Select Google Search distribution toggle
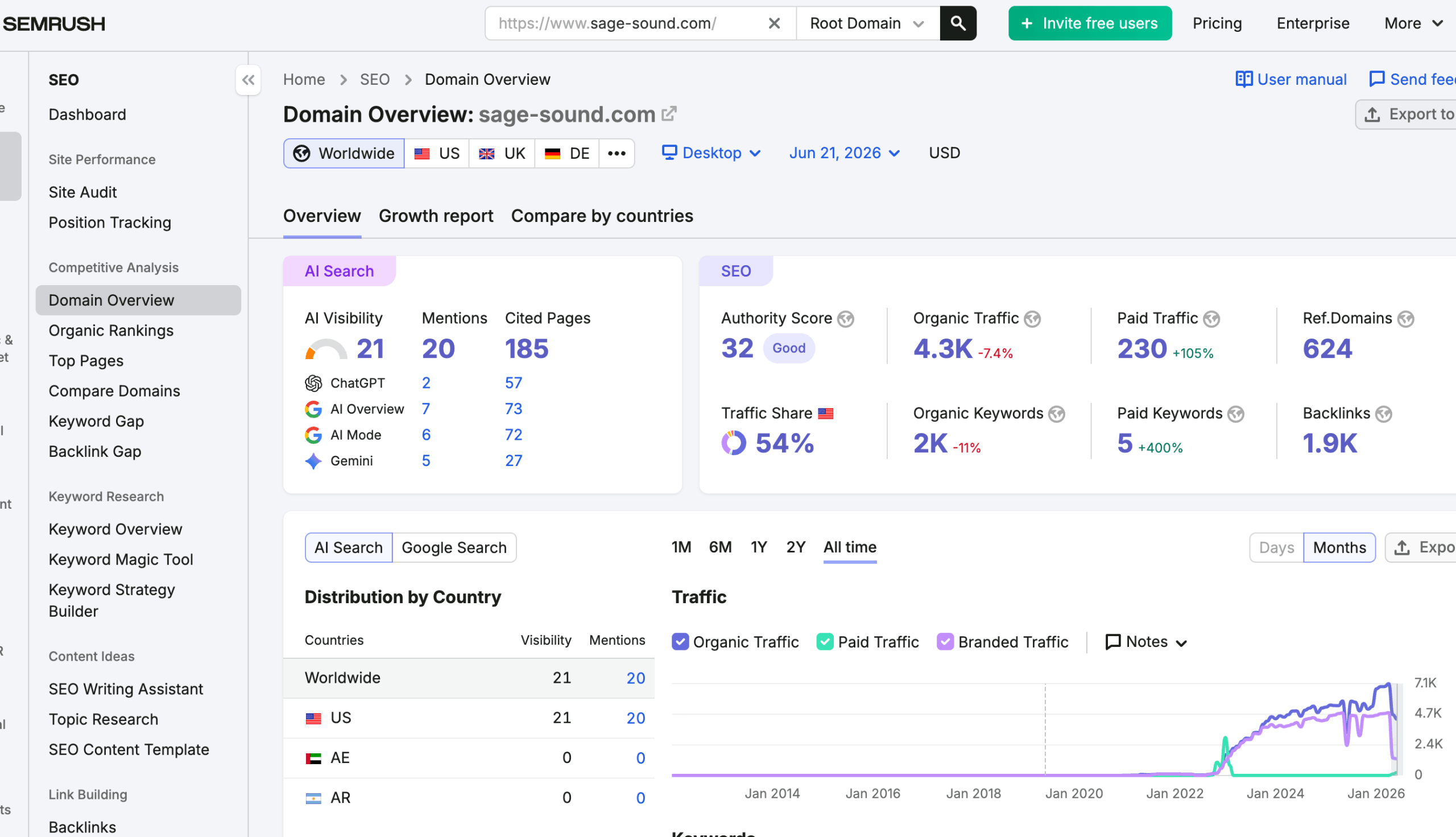Image resolution: width=1456 pixels, height=837 pixels. [454, 548]
